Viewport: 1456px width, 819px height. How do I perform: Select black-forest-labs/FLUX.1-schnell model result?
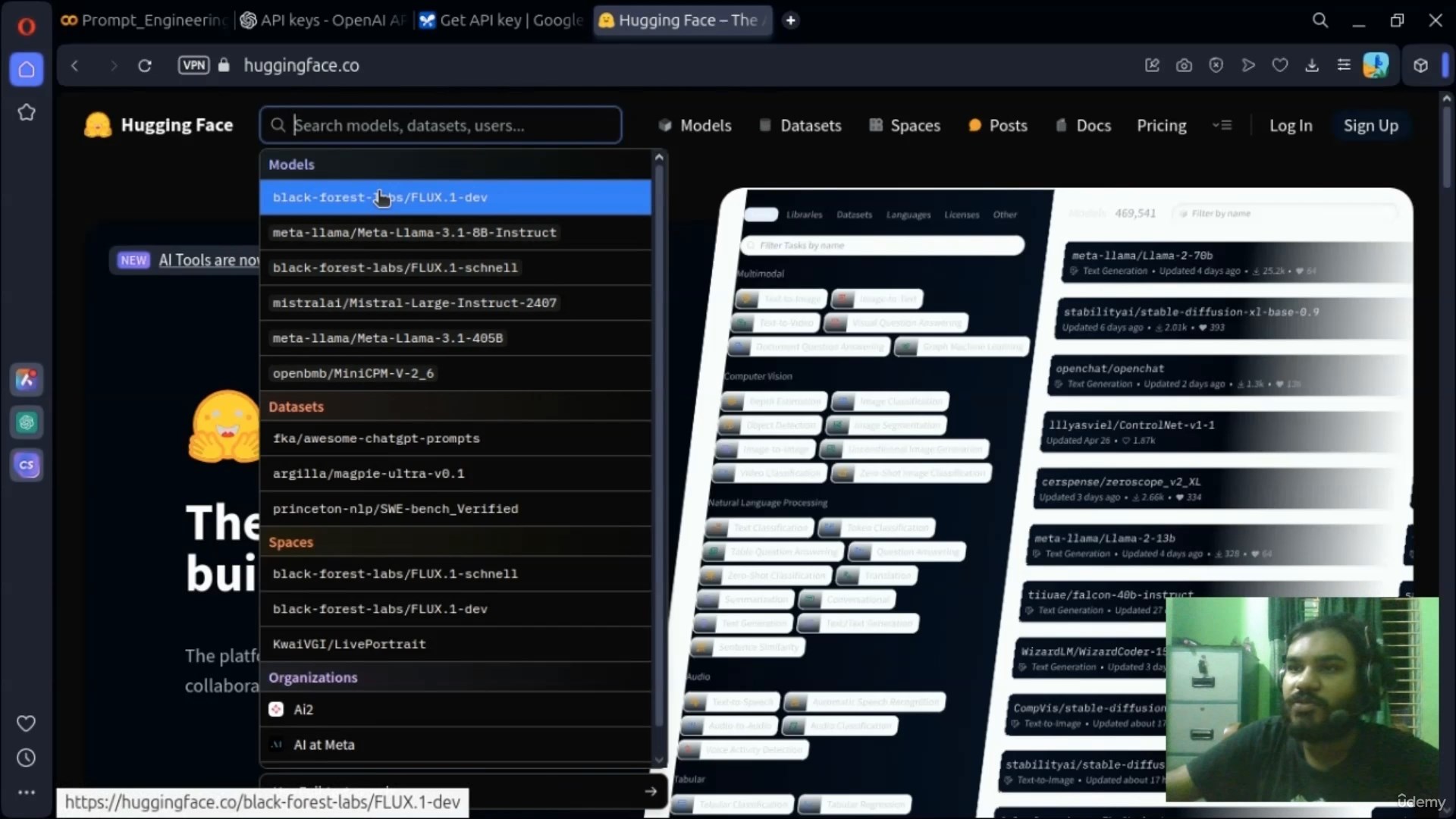(455, 268)
